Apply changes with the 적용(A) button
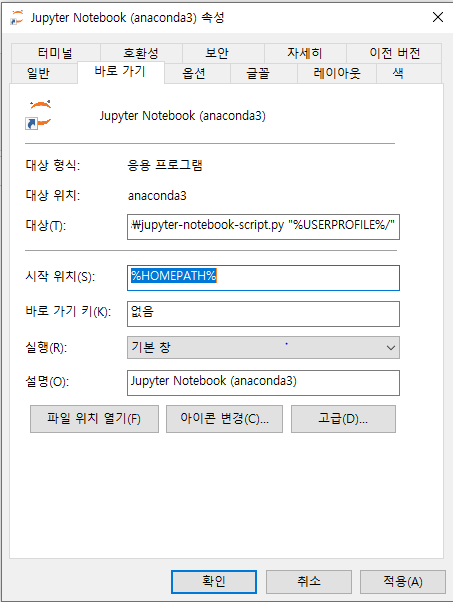The image size is (453, 602). [403, 582]
